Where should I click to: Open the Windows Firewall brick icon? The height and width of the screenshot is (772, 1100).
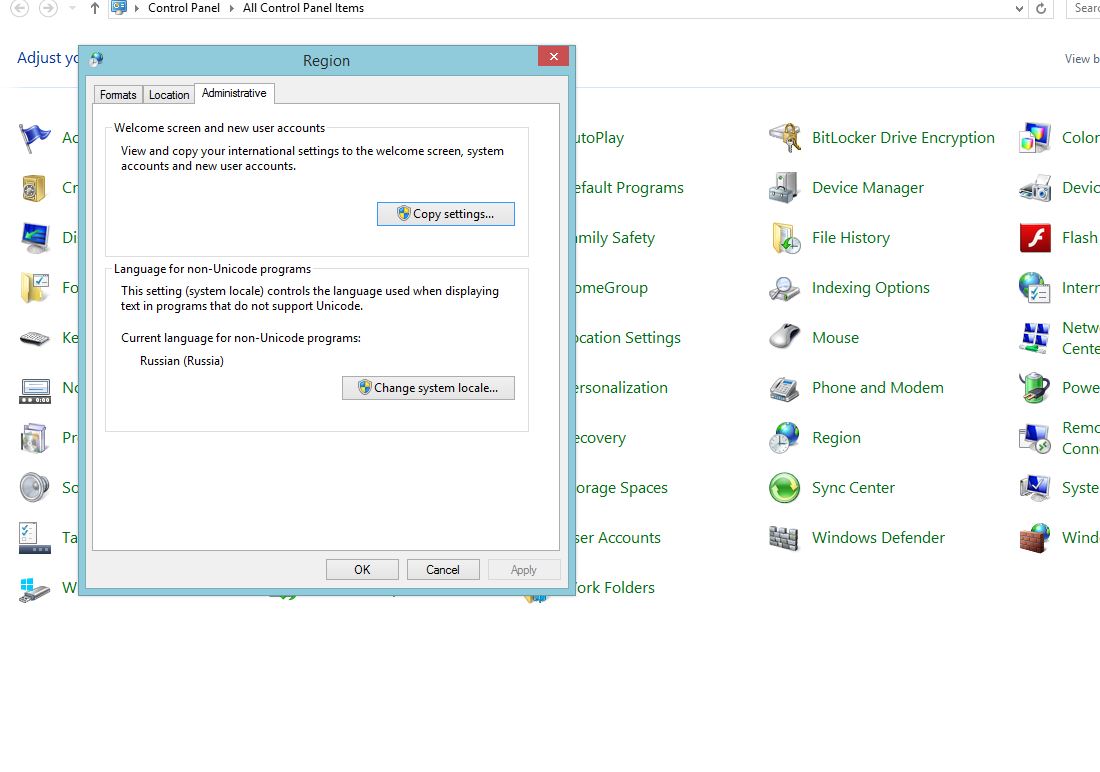coord(1035,538)
